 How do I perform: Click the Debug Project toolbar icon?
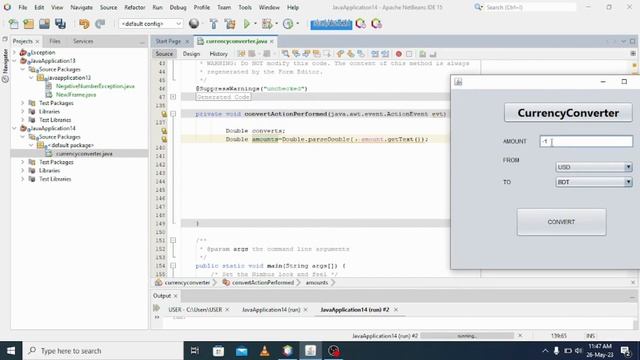click(267, 24)
